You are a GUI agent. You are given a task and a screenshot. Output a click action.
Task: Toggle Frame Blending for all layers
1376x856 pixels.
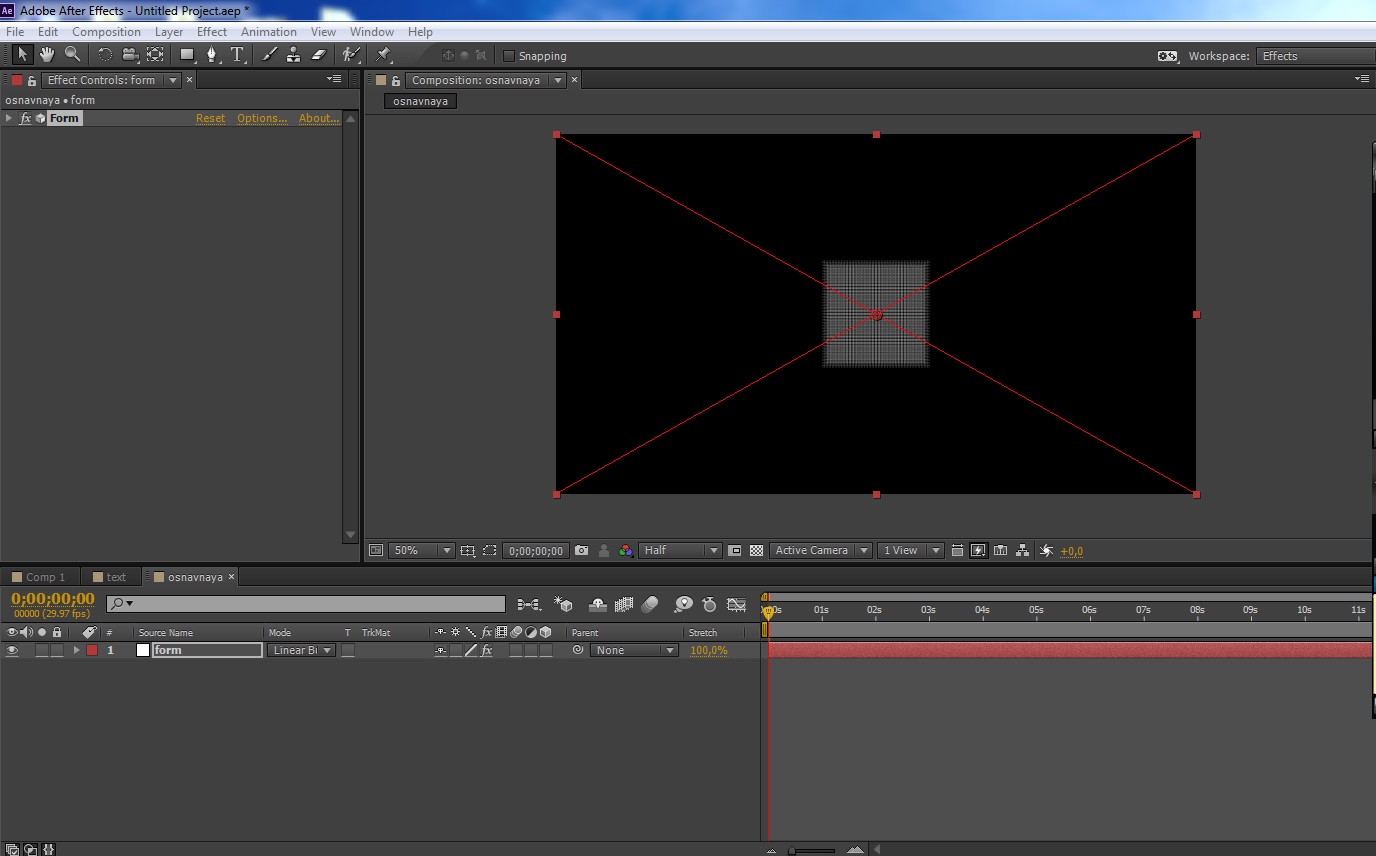click(624, 605)
